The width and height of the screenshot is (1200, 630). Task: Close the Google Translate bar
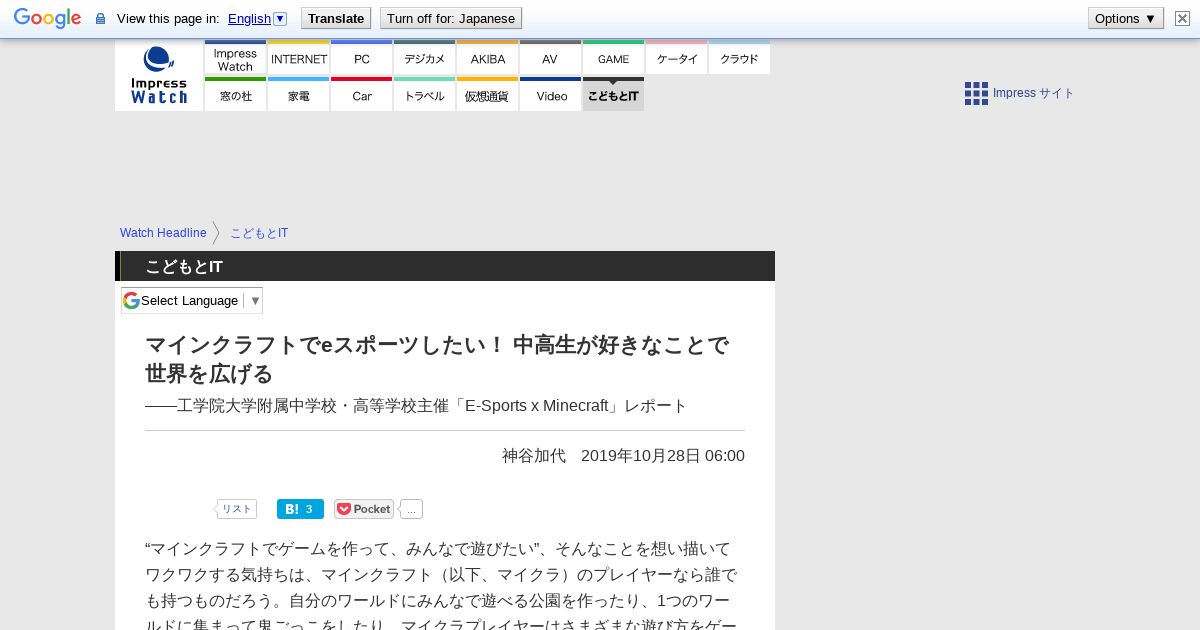(x=1182, y=18)
